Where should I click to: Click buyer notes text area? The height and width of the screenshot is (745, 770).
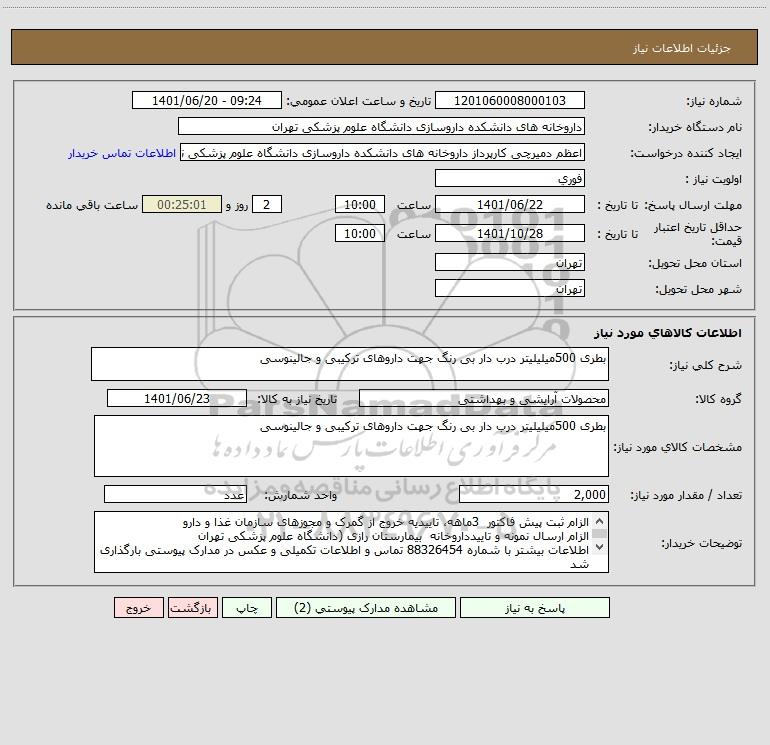(x=351, y=542)
